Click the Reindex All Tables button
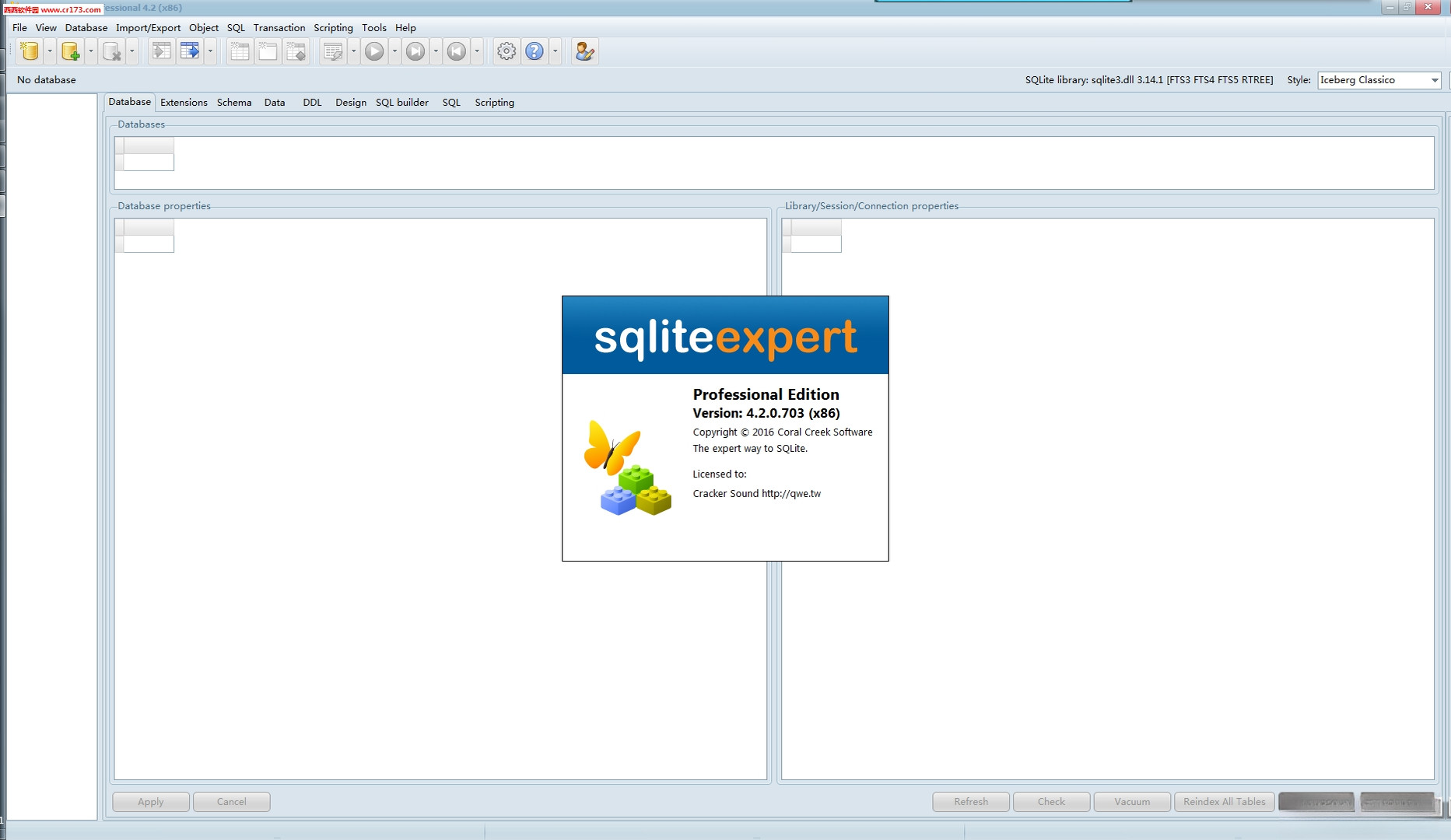This screenshot has width=1451, height=840. 1225,802
